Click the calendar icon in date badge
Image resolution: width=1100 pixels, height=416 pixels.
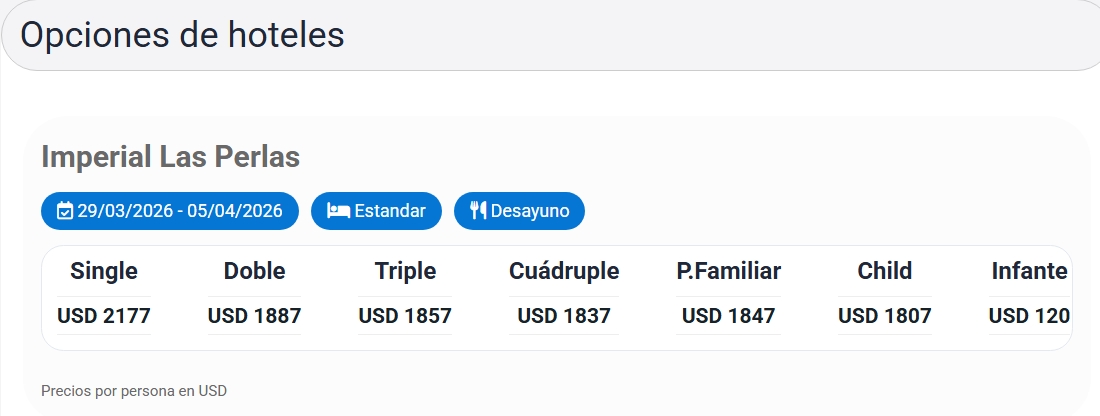(65, 211)
